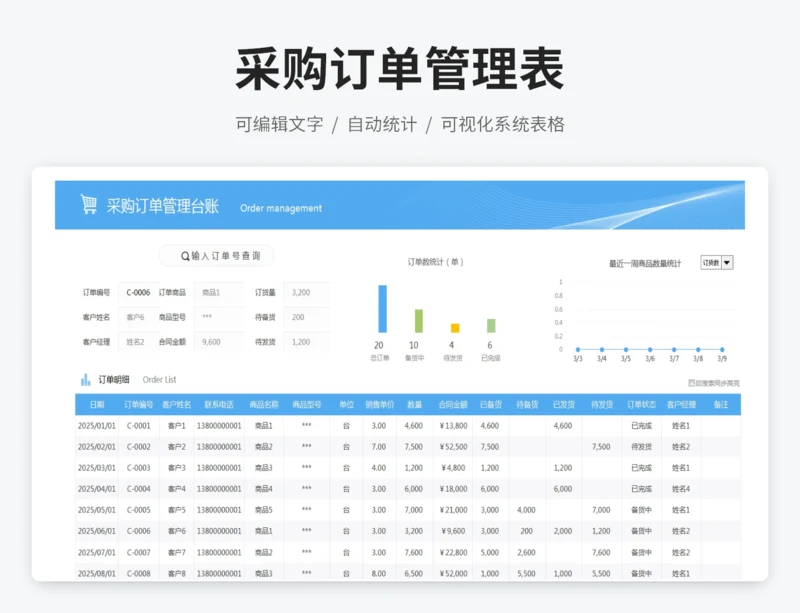Click the magnifier icon in search box
The image size is (800, 613).
[185, 256]
